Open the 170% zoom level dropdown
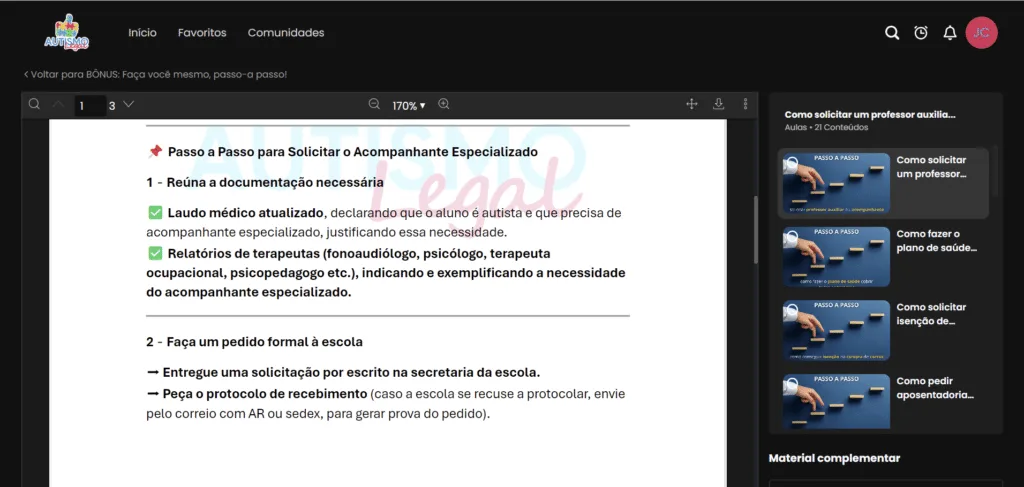Image resolution: width=1024 pixels, height=487 pixels. coord(409,105)
